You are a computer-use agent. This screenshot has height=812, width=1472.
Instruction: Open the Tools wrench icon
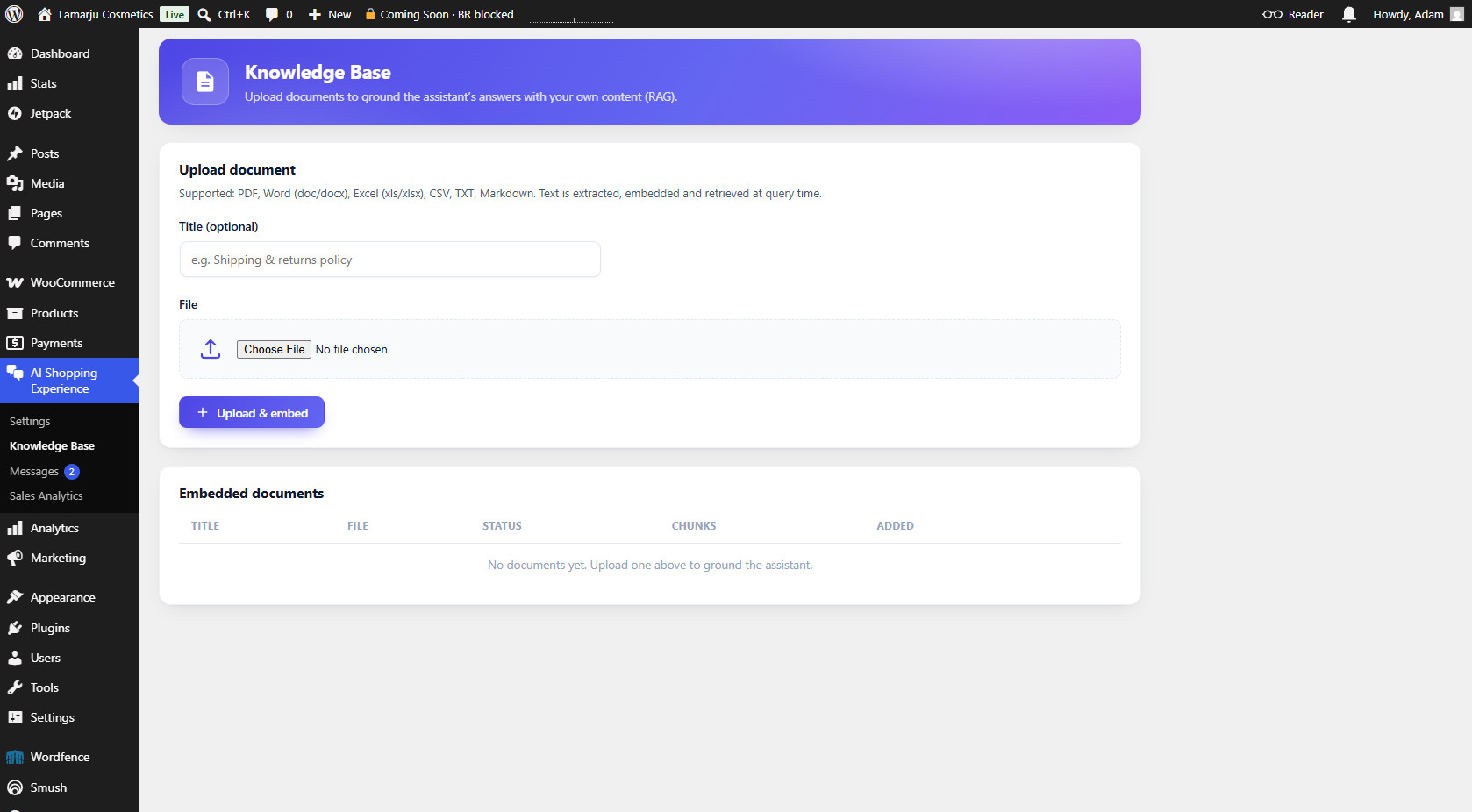tap(15, 687)
